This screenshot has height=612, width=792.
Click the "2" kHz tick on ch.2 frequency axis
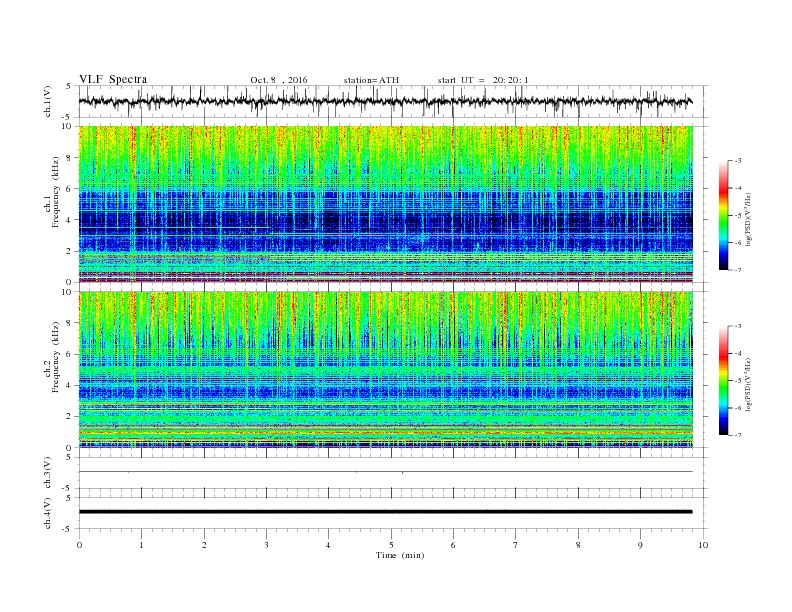(70, 417)
